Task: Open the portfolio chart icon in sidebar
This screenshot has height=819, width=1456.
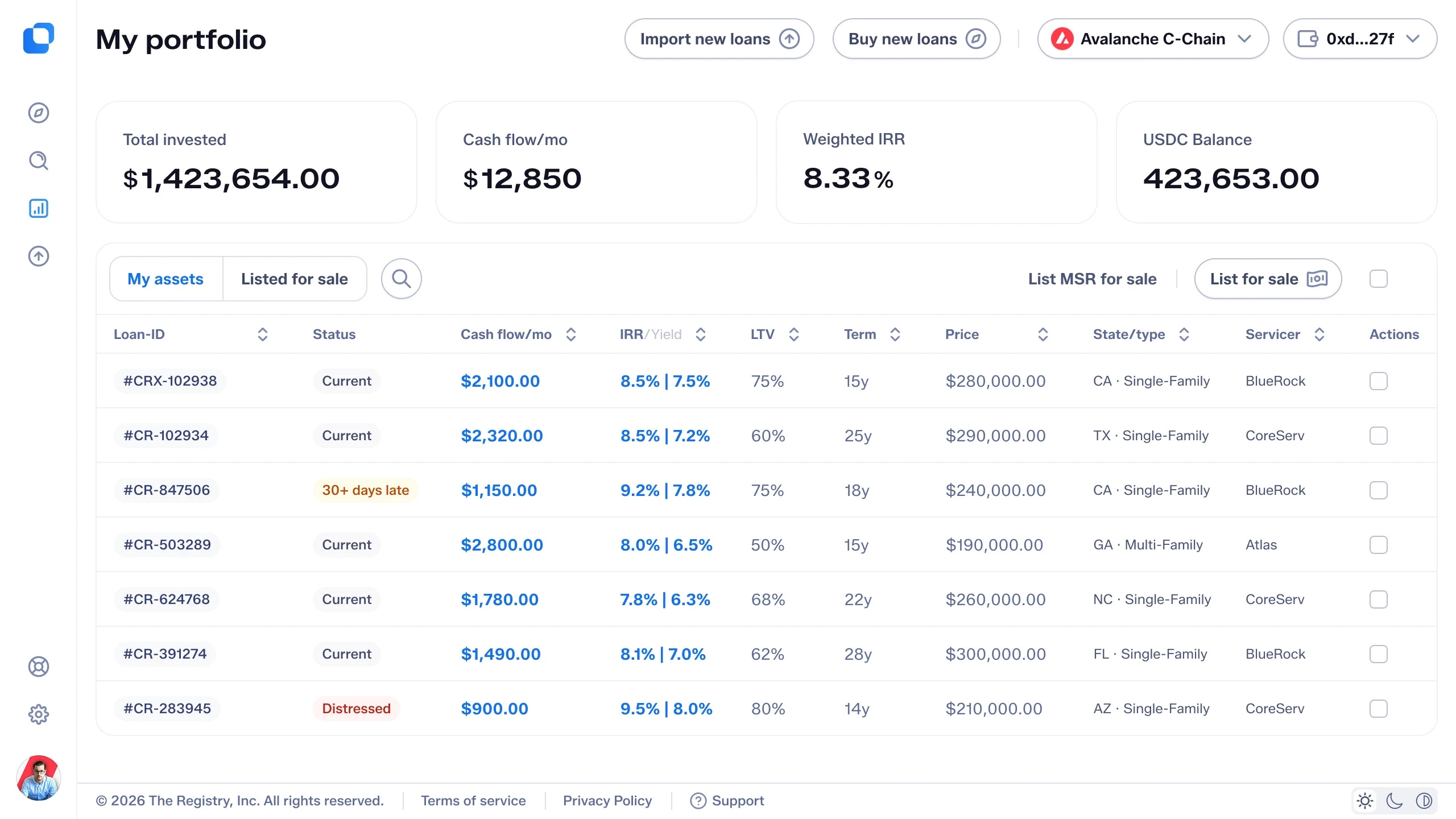Action: point(39,208)
